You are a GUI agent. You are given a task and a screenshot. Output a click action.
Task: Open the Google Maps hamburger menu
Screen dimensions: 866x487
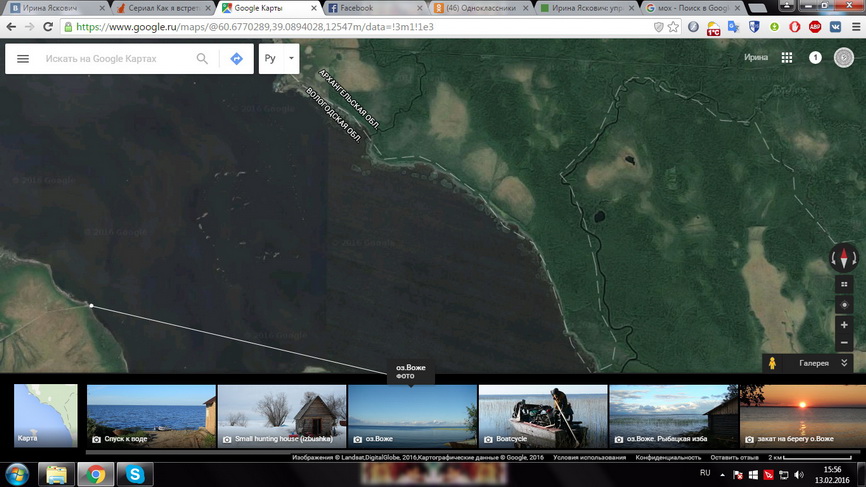pyautogui.click(x=23, y=59)
